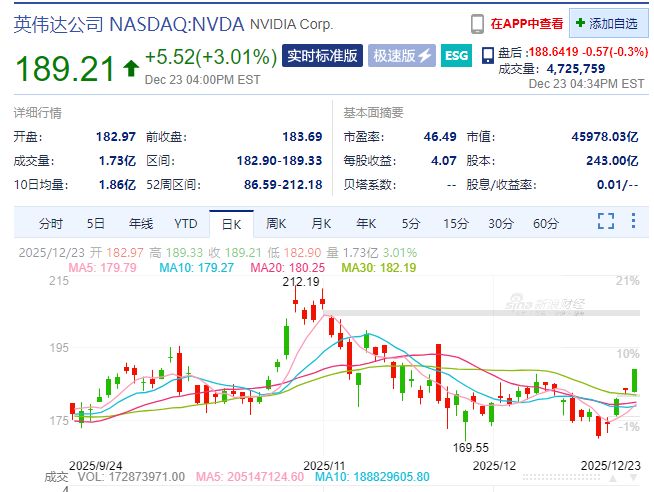Click the ESG badge icon
654x492 pixels.
coord(457,56)
